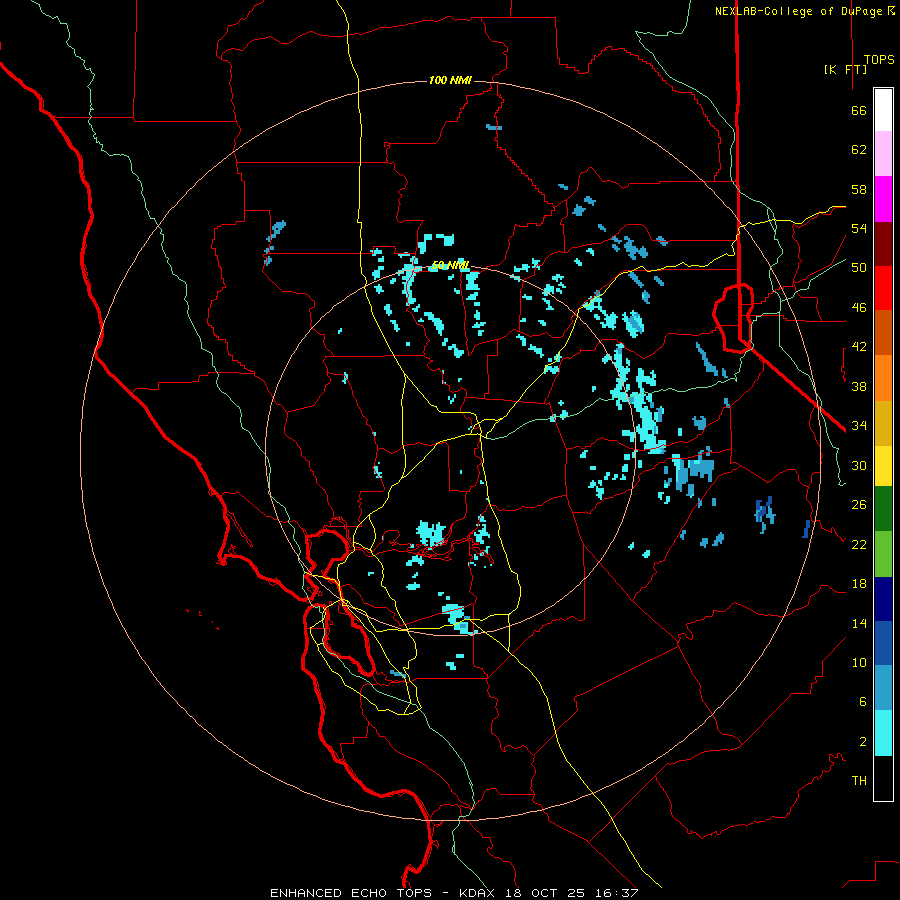Click the ENHANCED ECHO TOPS product title
The image size is (900, 900).
click(x=351, y=893)
